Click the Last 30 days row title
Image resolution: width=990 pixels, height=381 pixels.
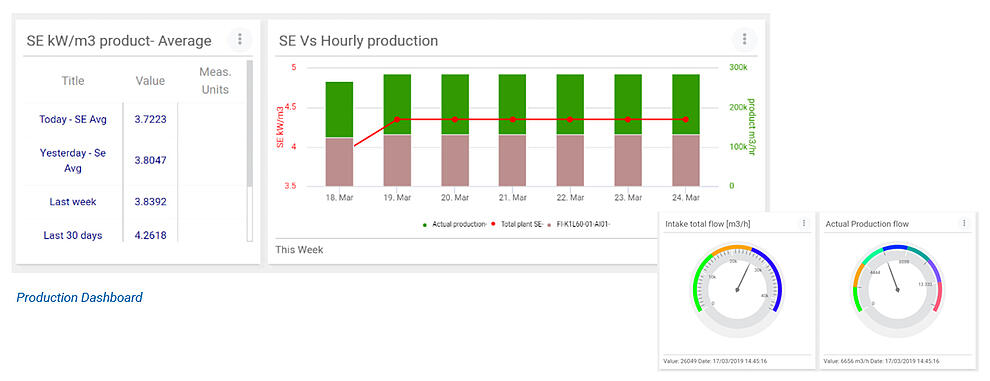[73, 235]
